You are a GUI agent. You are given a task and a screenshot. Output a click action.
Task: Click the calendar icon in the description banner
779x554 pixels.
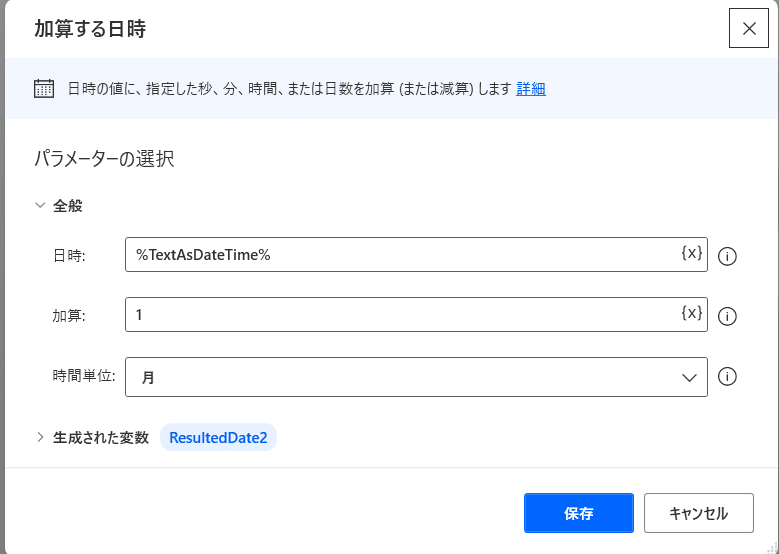(44, 89)
